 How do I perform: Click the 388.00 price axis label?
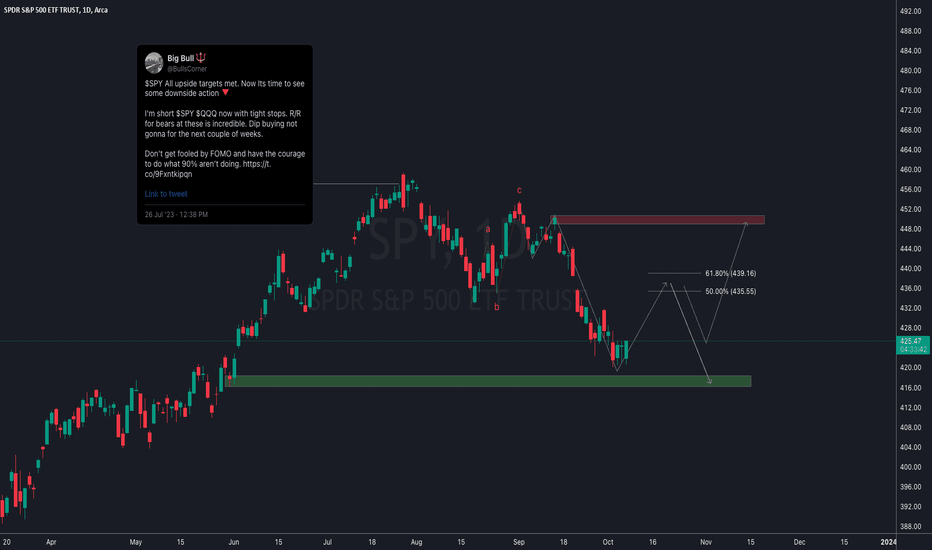[910, 527]
